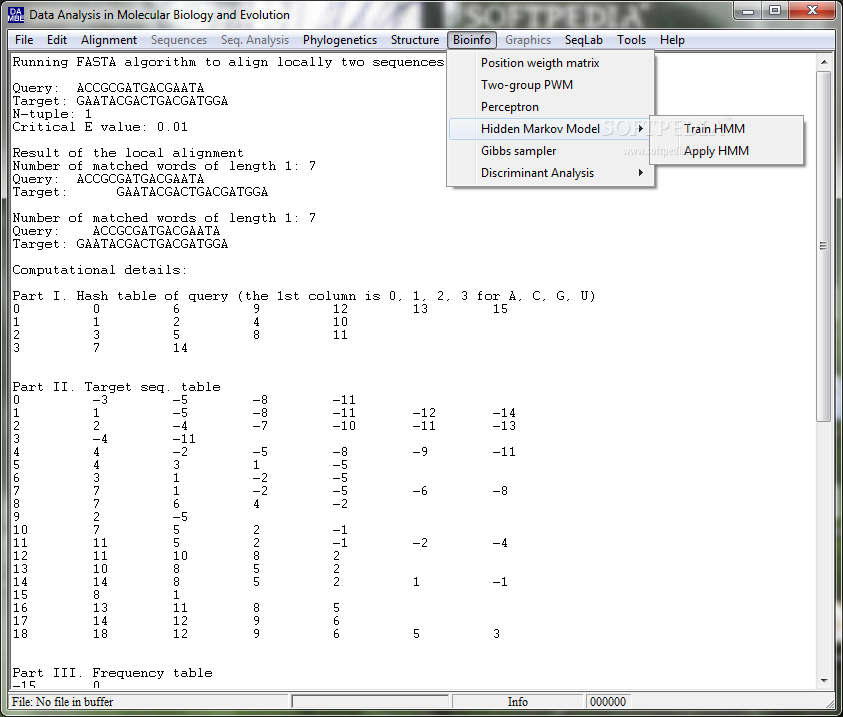
Task: Click the empty progress bar in status bar
Action: click(370, 702)
